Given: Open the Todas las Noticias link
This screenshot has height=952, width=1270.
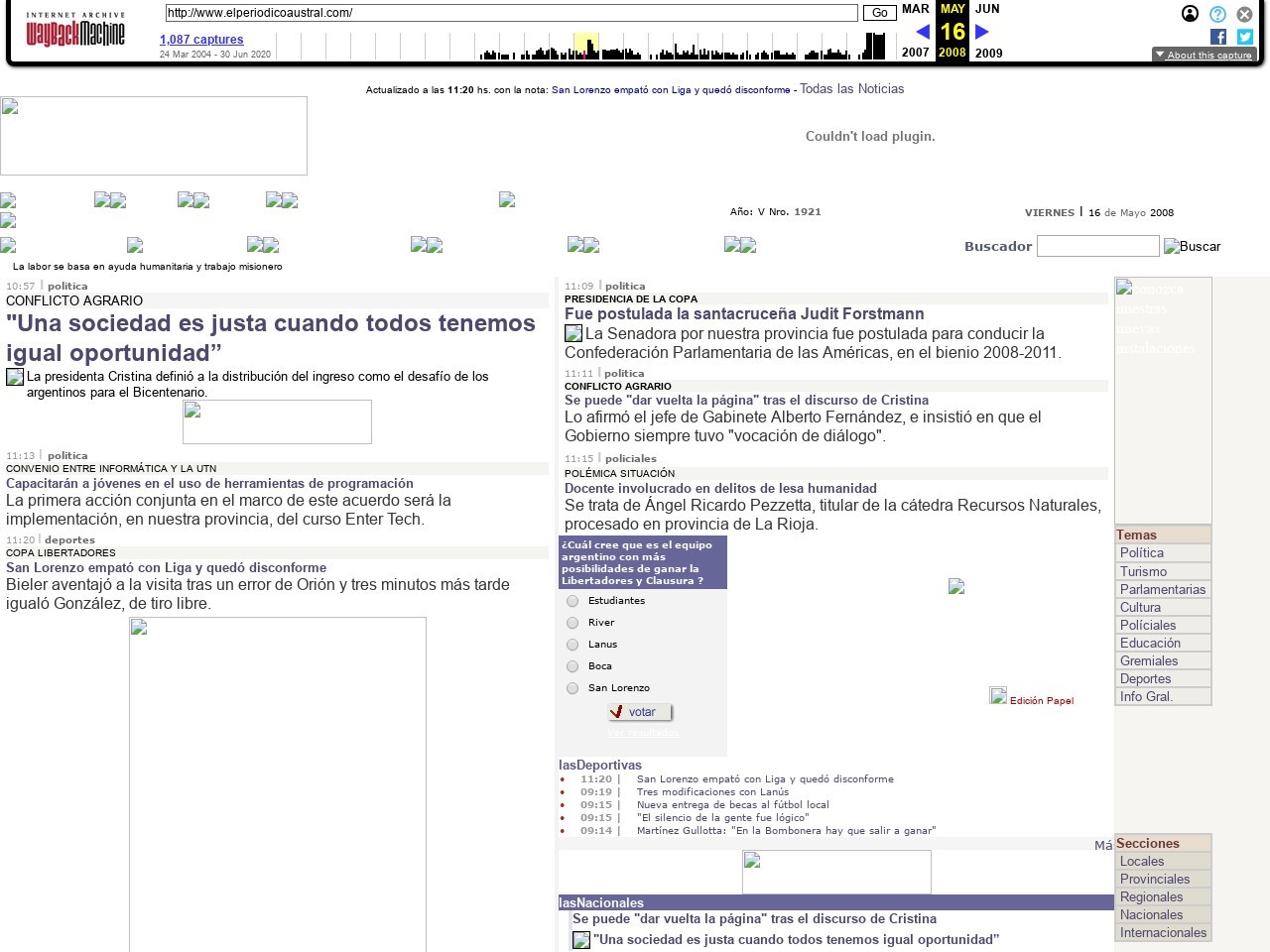Looking at the screenshot, I should tap(850, 88).
